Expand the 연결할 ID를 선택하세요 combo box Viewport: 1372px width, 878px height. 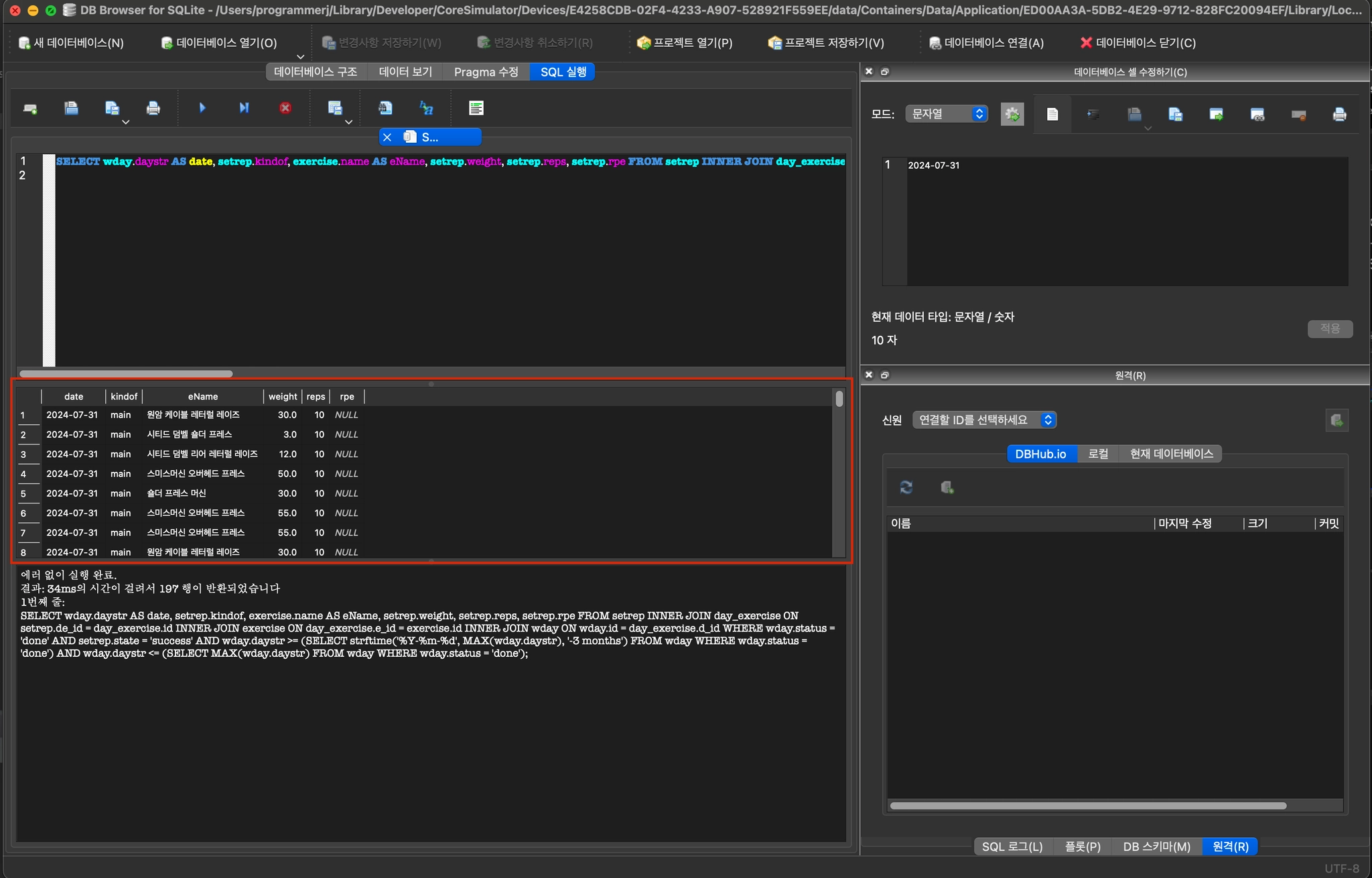coord(983,420)
